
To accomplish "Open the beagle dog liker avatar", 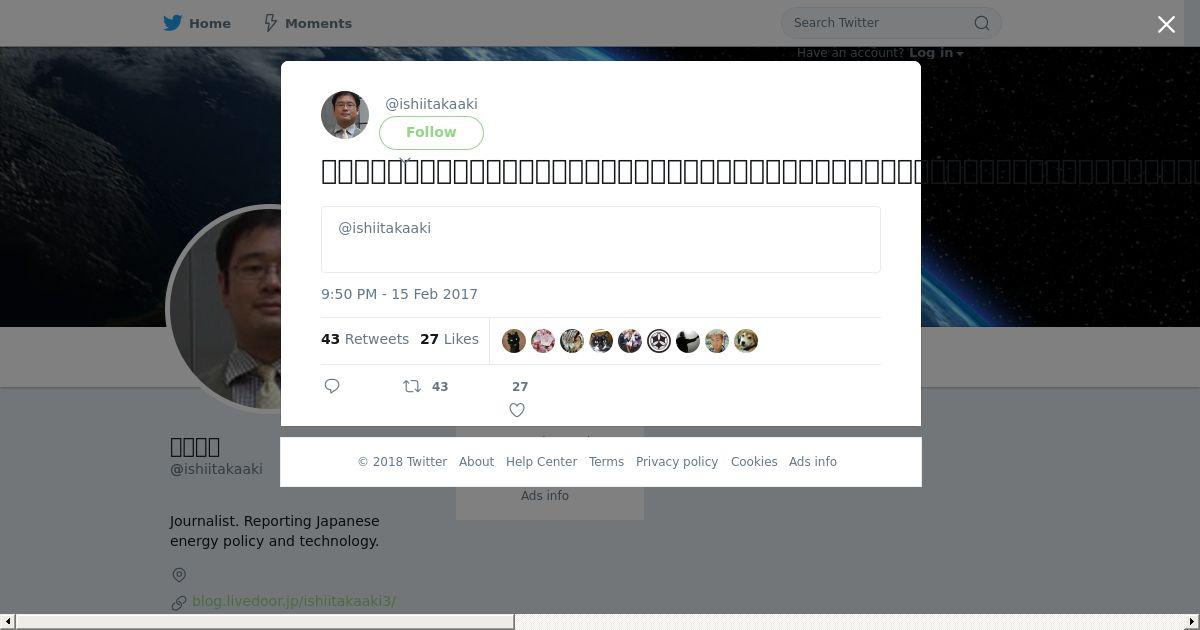I will [x=746, y=341].
